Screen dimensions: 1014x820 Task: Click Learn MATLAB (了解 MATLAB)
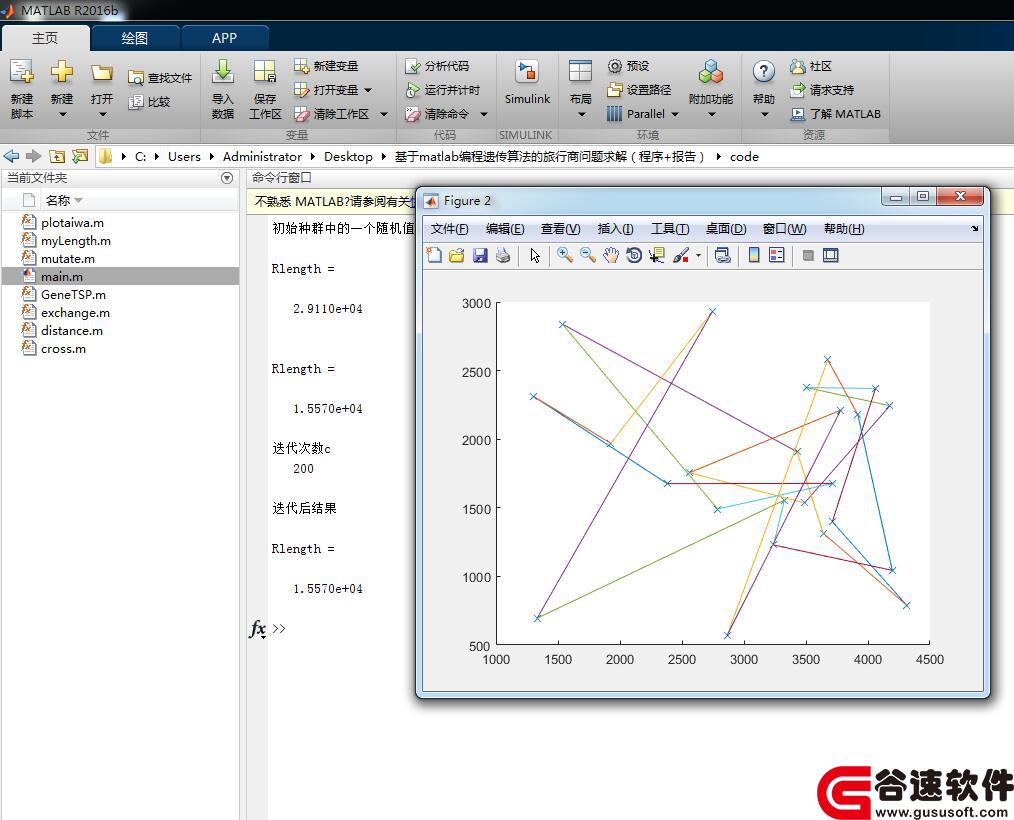click(x=836, y=114)
